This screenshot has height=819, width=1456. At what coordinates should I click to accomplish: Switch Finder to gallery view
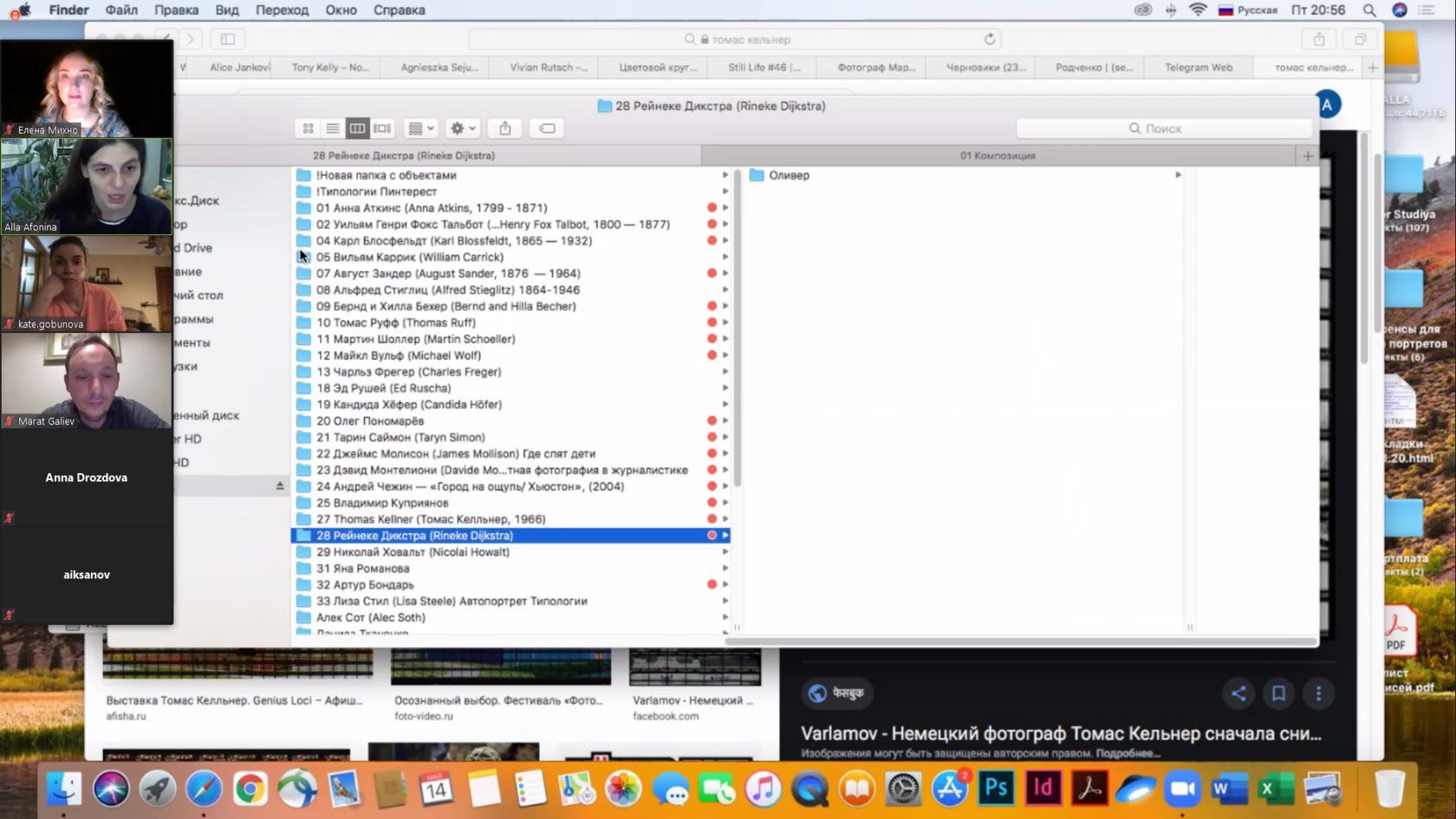pyautogui.click(x=382, y=128)
